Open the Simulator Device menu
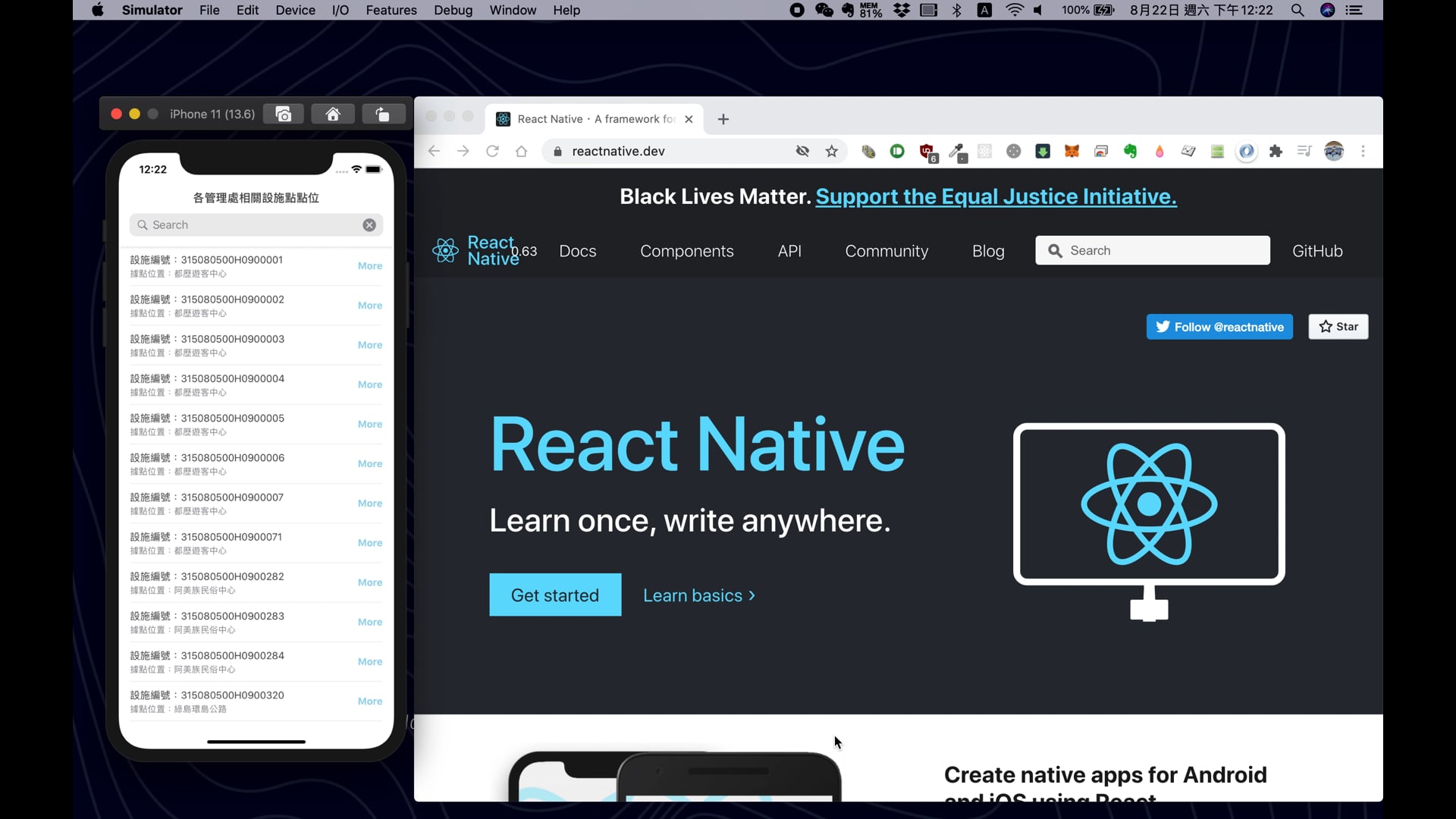Screen dimensions: 1456x819 click(x=295, y=10)
